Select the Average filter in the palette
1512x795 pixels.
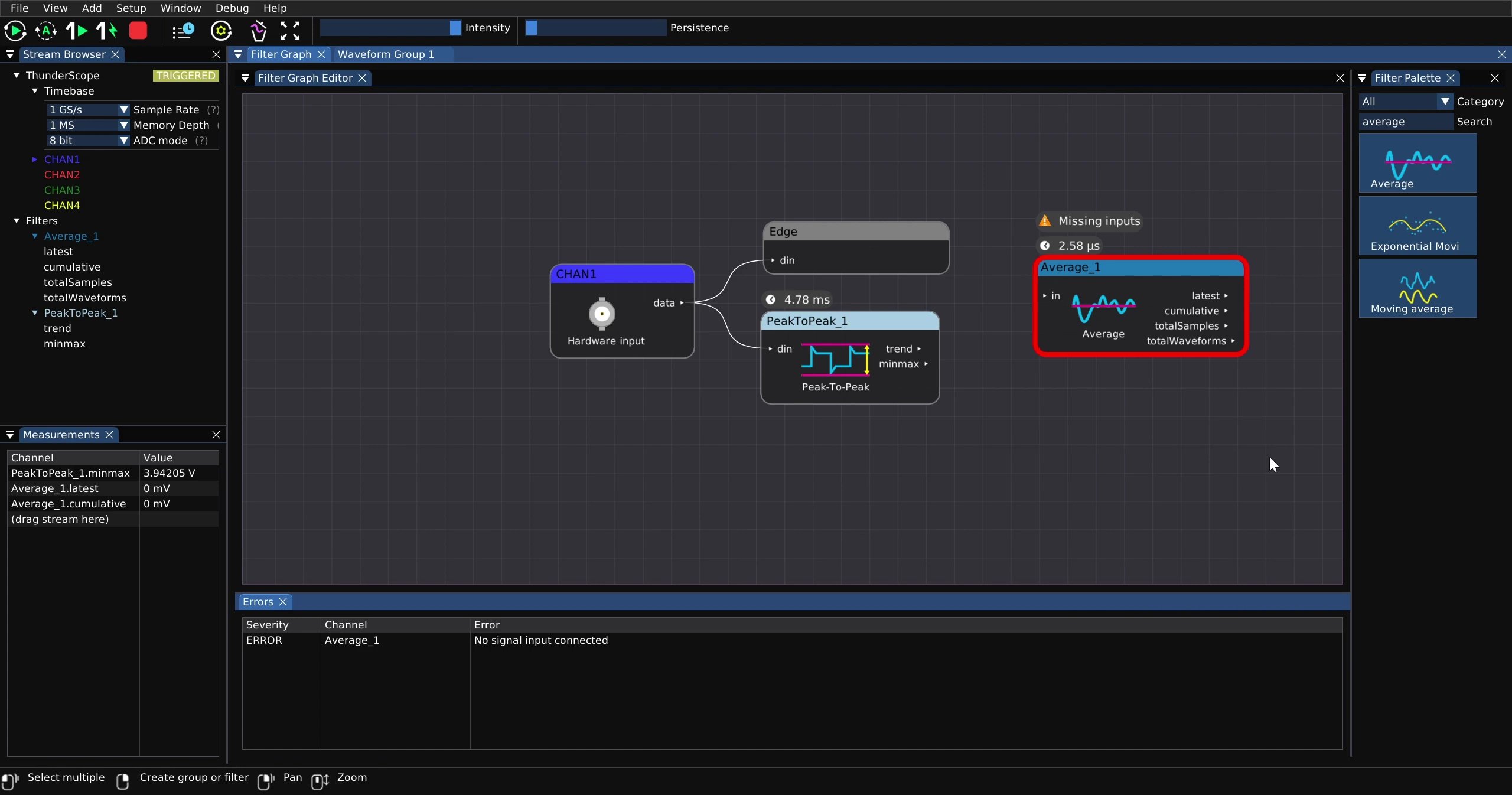click(1417, 163)
